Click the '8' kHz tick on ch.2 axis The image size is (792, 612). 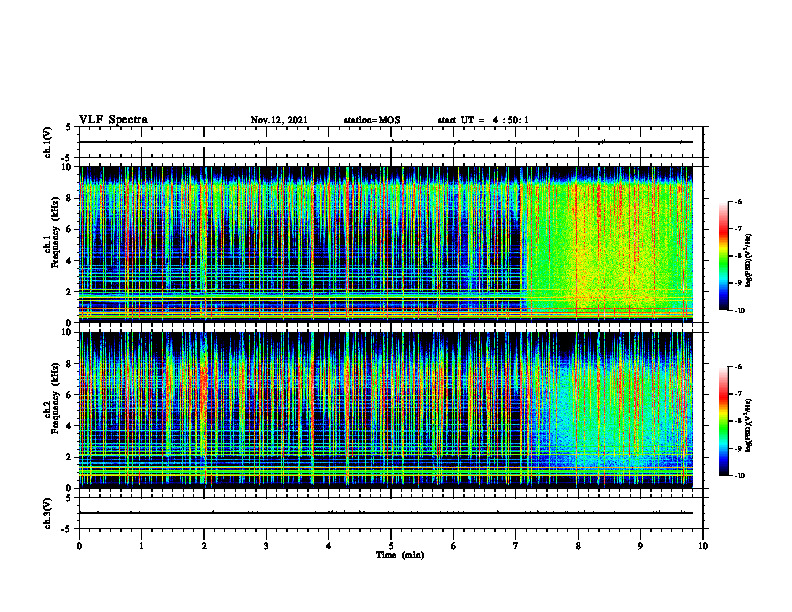70,364
